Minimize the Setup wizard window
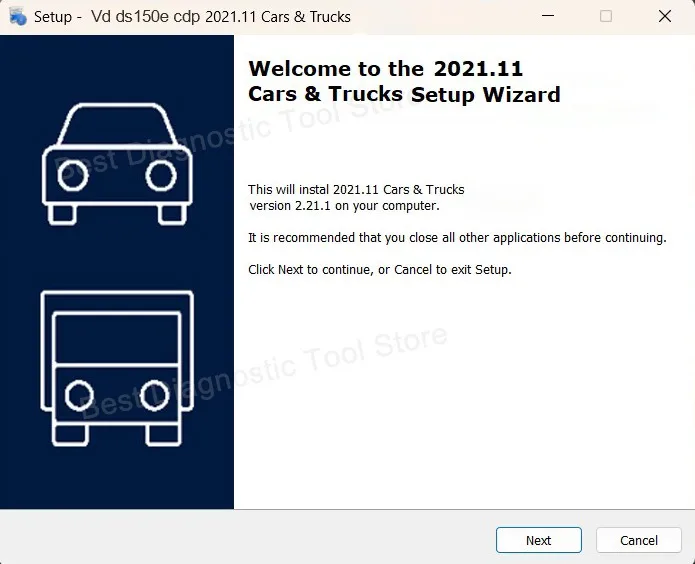The width and height of the screenshot is (695, 564). [548, 16]
